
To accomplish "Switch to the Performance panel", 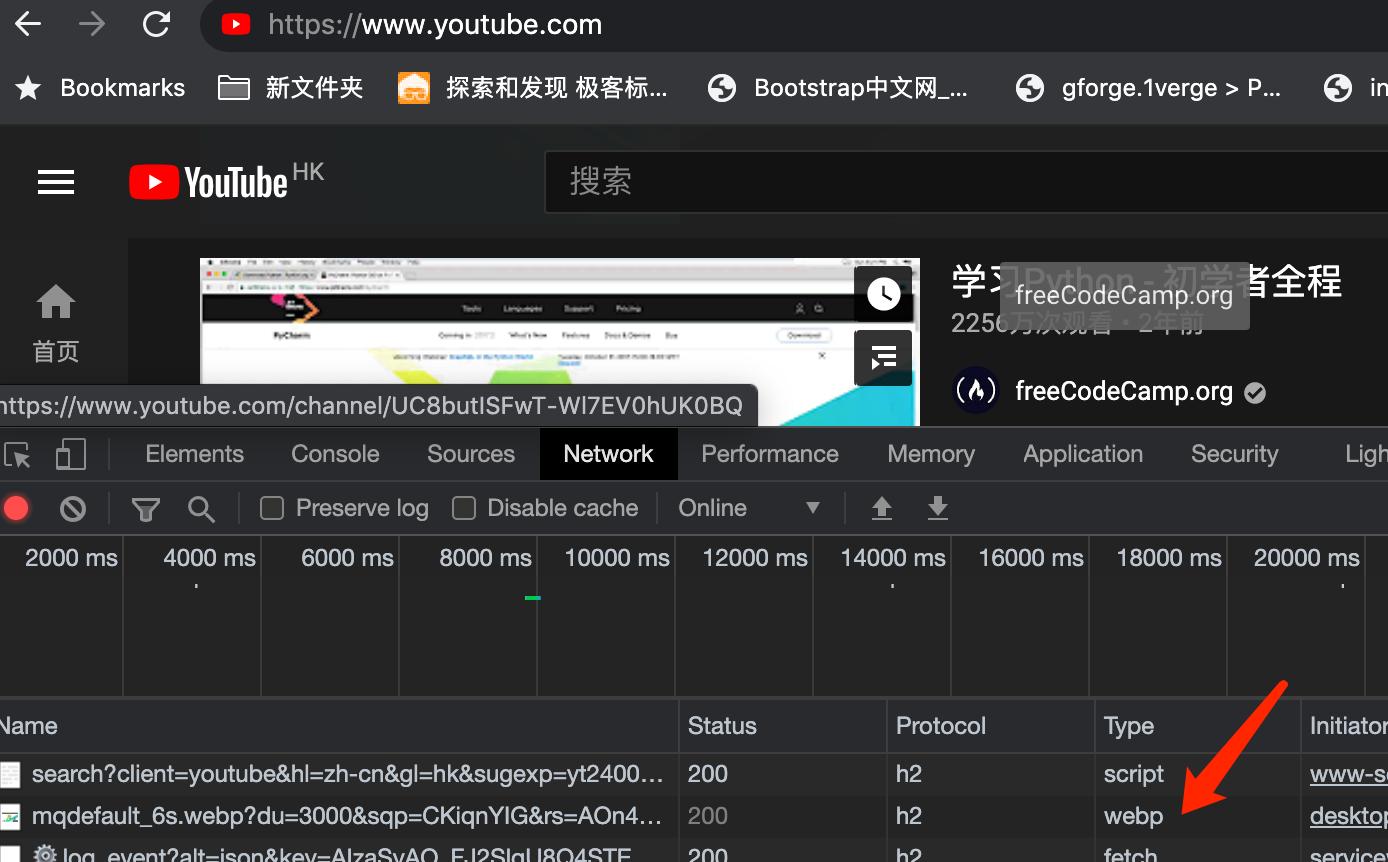I will click(x=769, y=453).
